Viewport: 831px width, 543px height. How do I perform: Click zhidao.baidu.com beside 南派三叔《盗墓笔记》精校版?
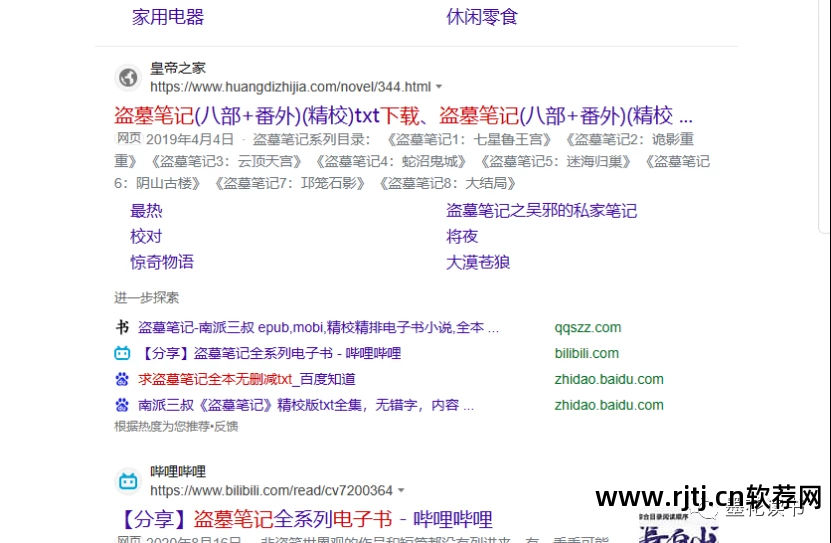[609, 405]
